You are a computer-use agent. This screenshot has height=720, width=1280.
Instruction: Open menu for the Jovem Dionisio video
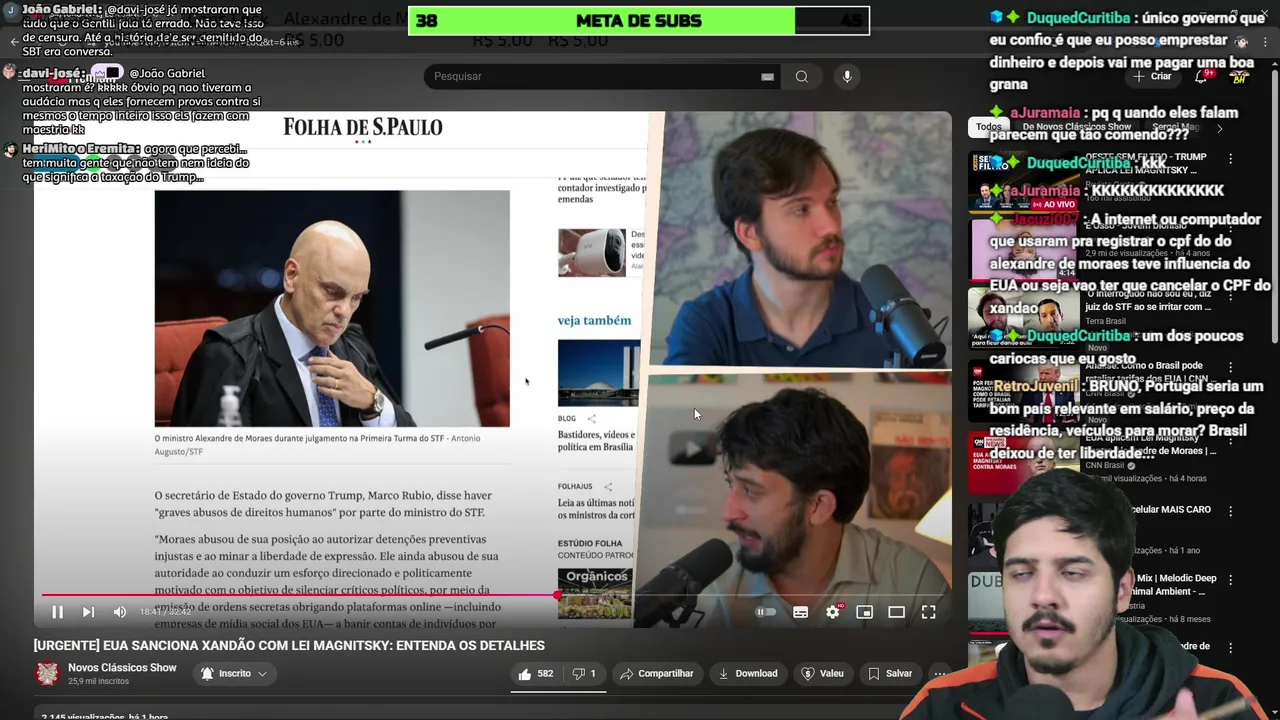(1231, 227)
